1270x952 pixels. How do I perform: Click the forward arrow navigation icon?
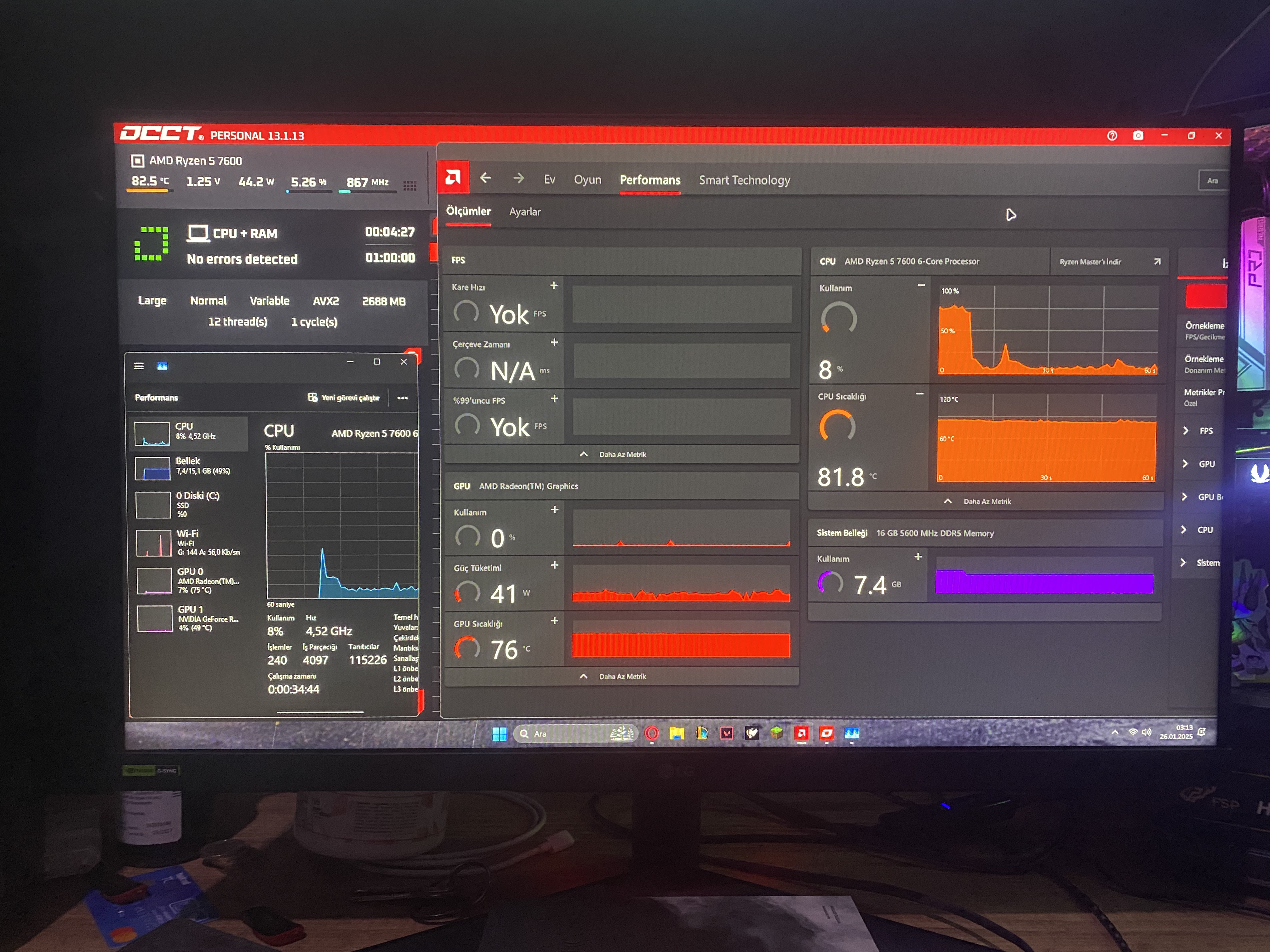(518, 178)
